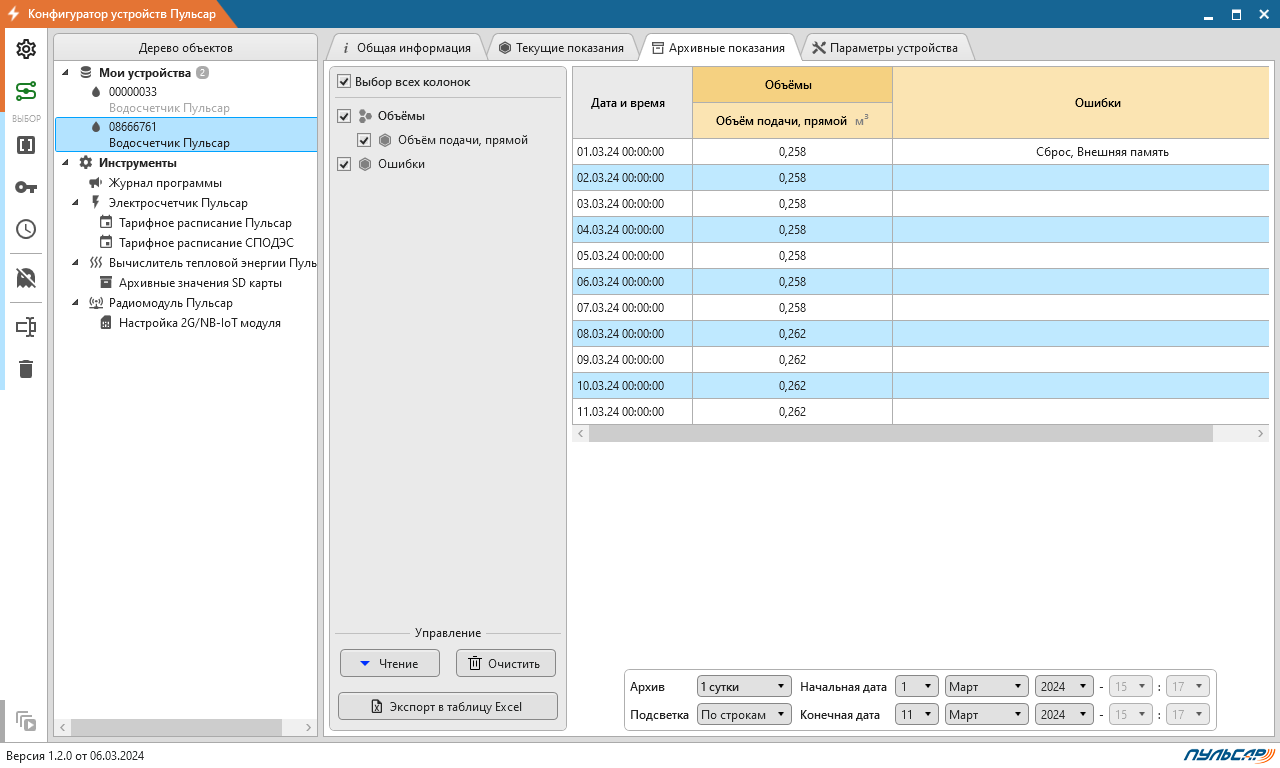Click the SIM card icon of 2G/NB-IoT
This screenshot has width=1280, height=768.
(106, 323)
